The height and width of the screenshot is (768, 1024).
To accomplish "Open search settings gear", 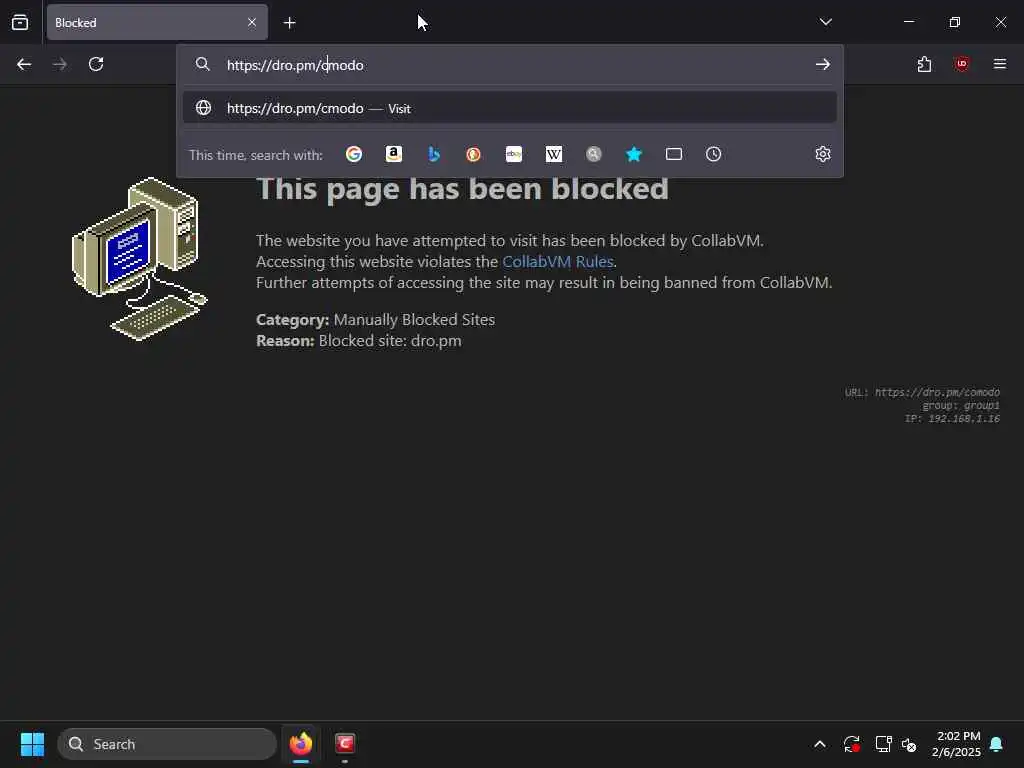I will click(x=823, y=154).
